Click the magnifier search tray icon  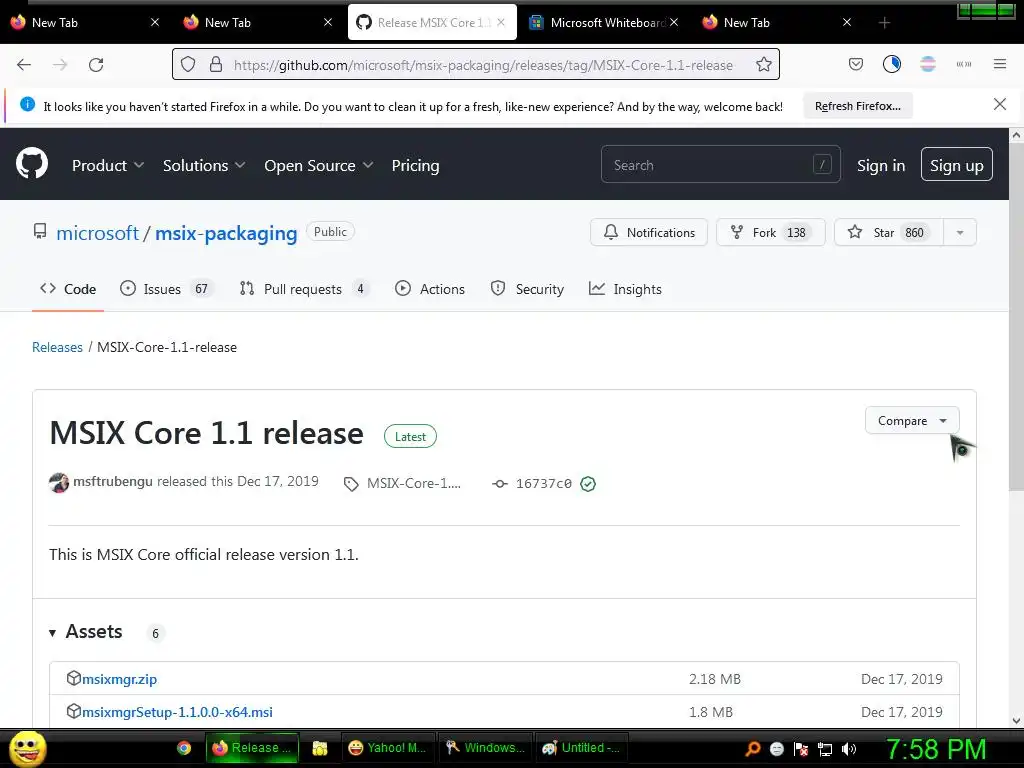[752, 749]
